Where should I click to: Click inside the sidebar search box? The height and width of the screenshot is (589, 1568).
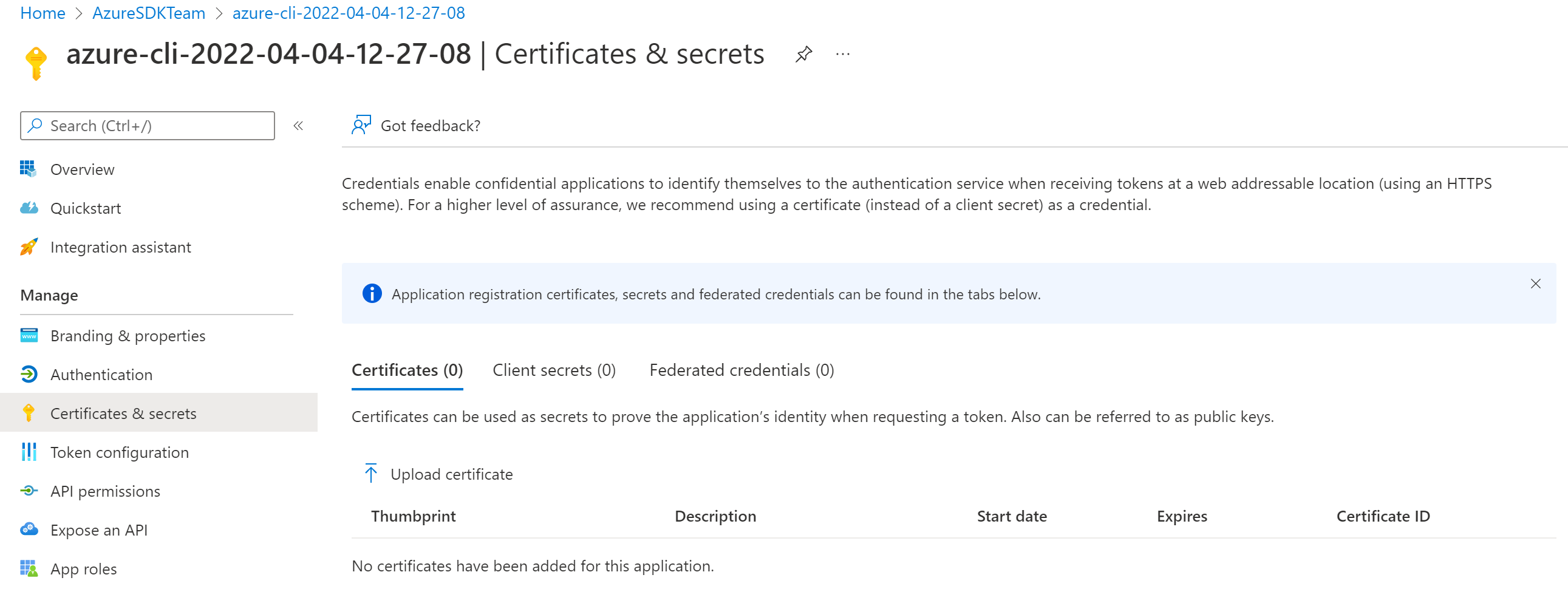(x=146, y=125)
